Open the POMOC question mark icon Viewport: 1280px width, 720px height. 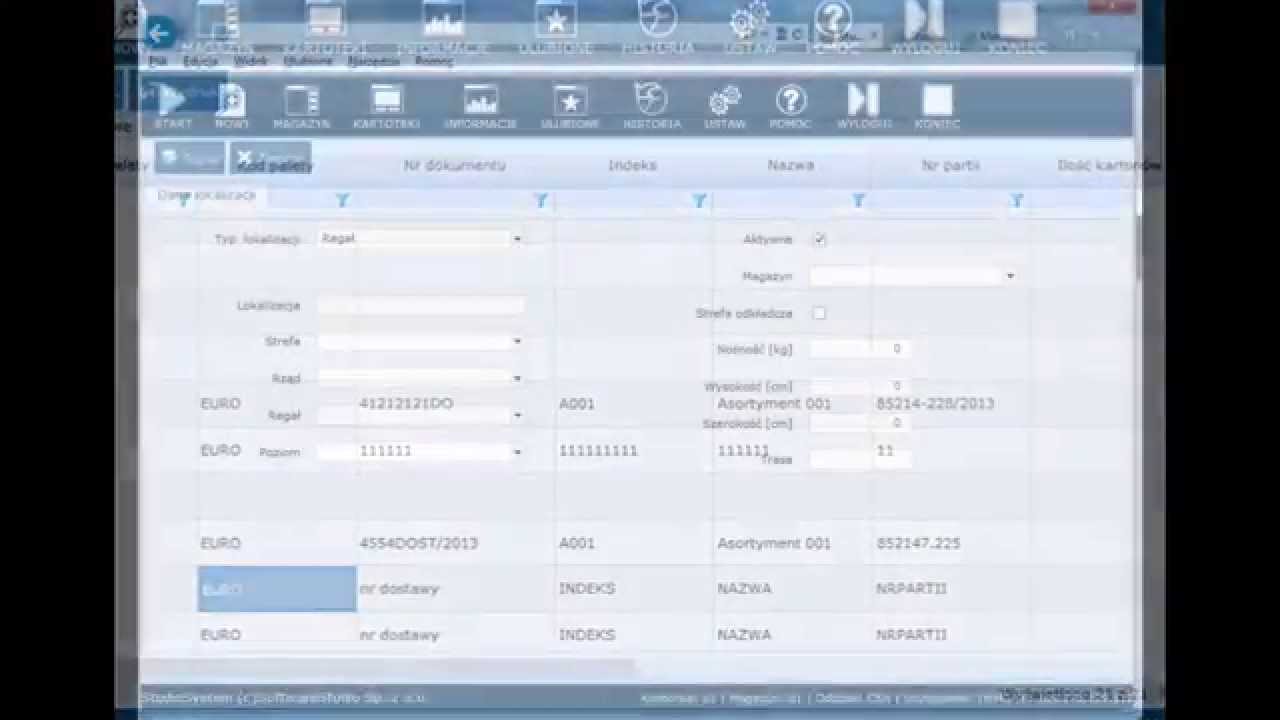pos(791,106)
